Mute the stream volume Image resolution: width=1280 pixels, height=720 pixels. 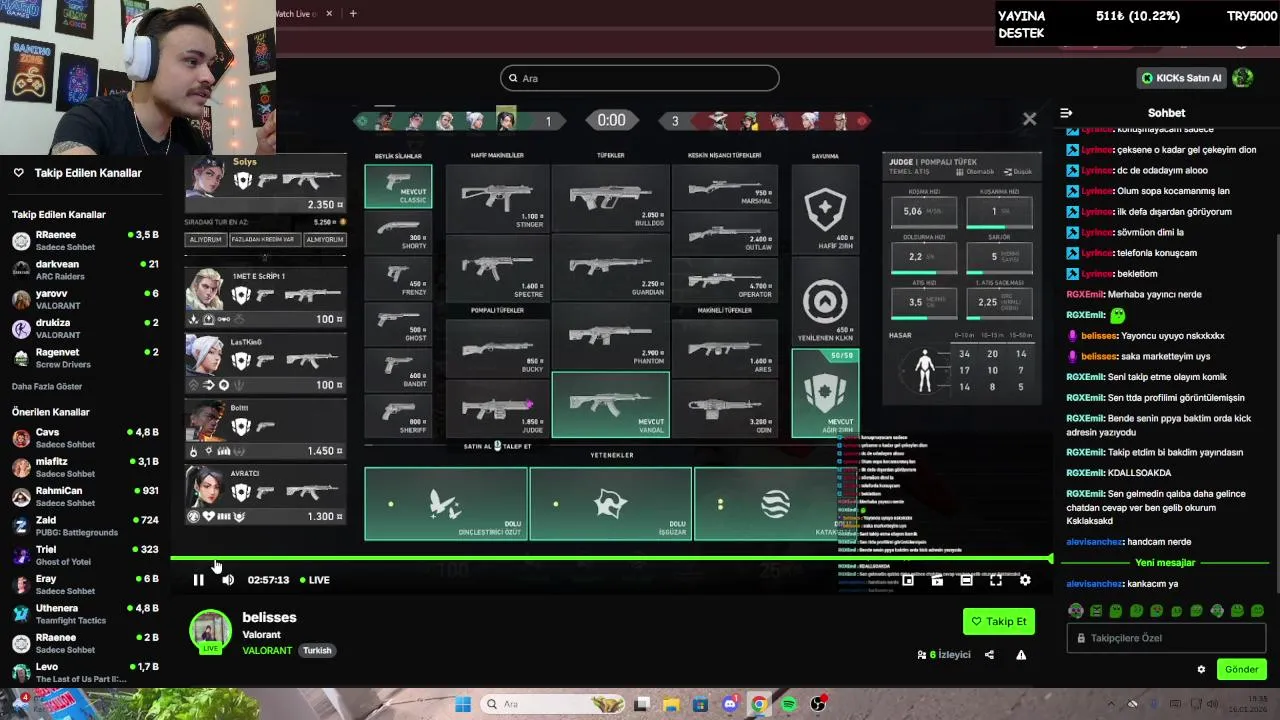[x=228, y=580]
